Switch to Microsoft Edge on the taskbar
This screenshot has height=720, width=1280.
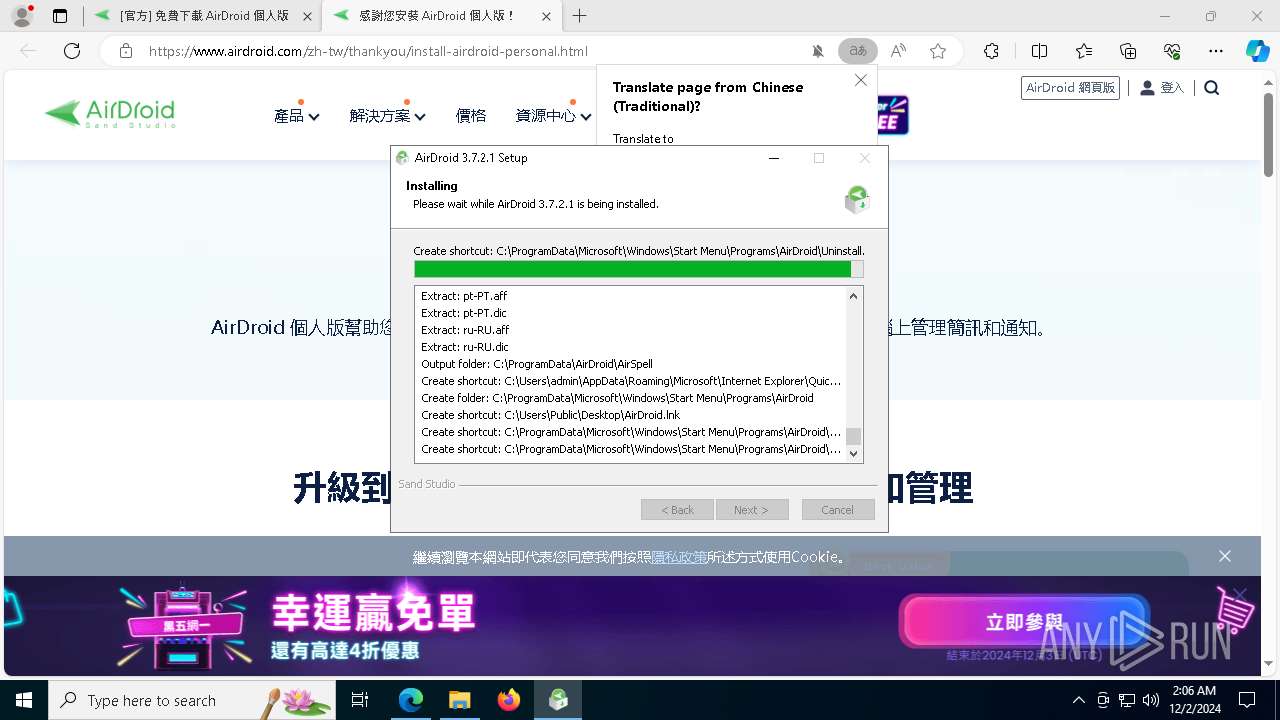[411, 700]
